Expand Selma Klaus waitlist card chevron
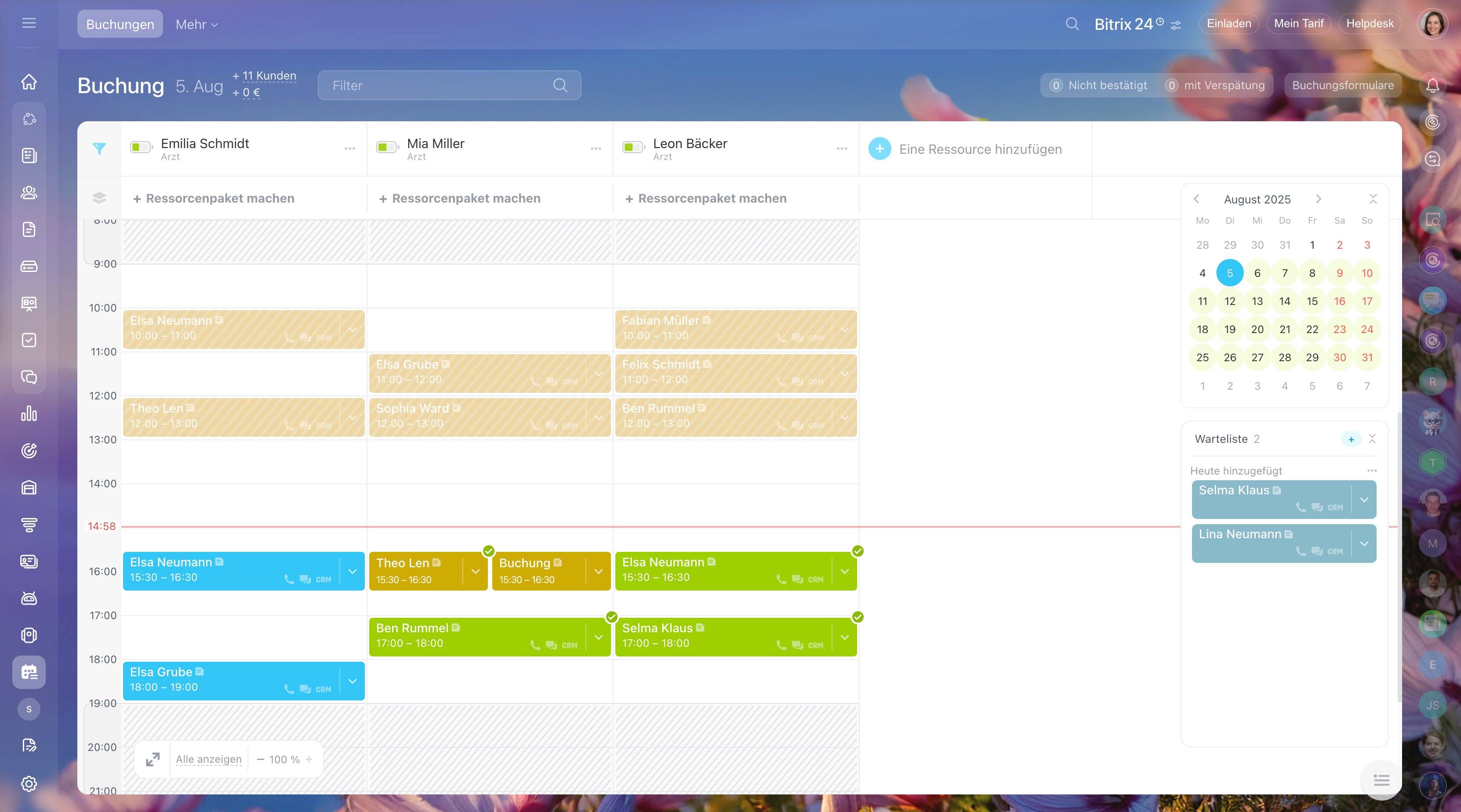This screenshot has width=1461, height=812. [1364, 500]
